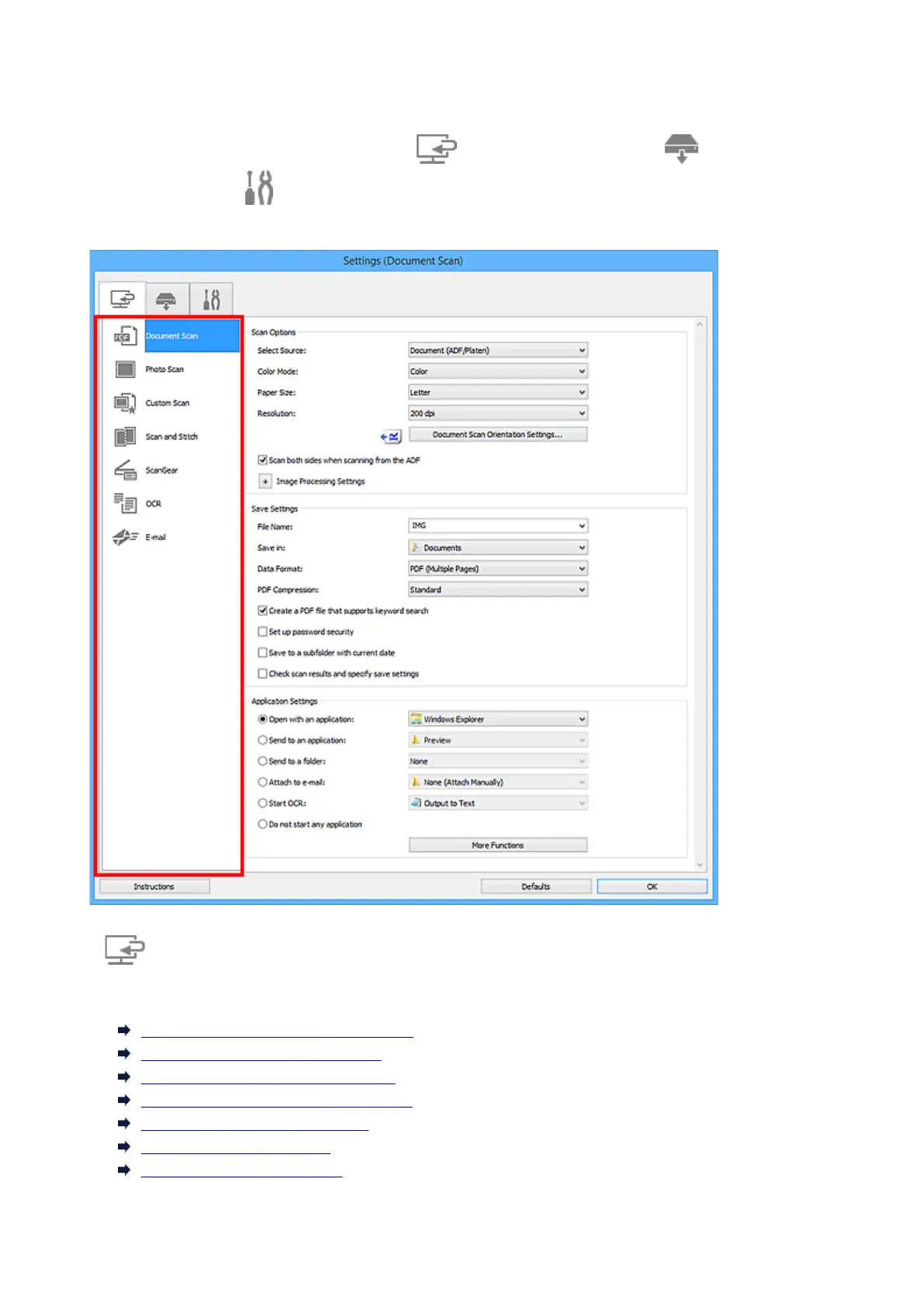924x1307 pixels.
Task: Enable Check scan results and specify save settings
Action: pyautogui.click(x=263, y=674)
